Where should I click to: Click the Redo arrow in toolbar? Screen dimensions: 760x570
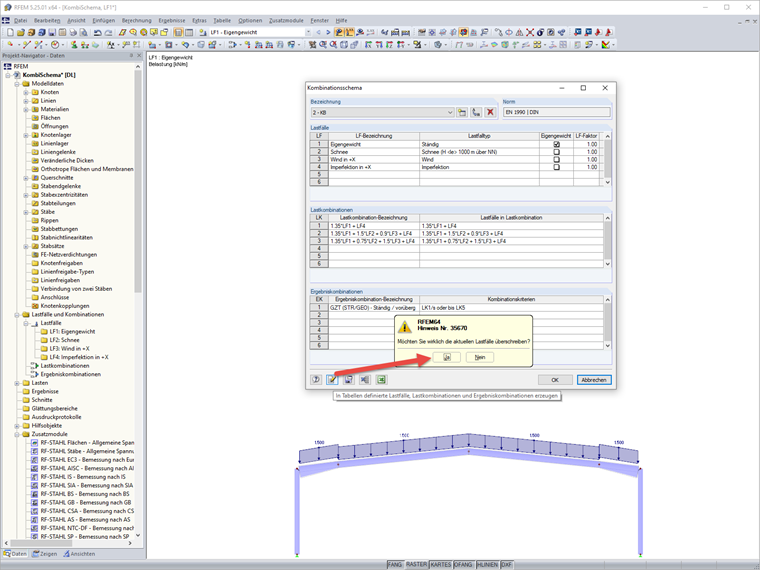click(109, 32)
